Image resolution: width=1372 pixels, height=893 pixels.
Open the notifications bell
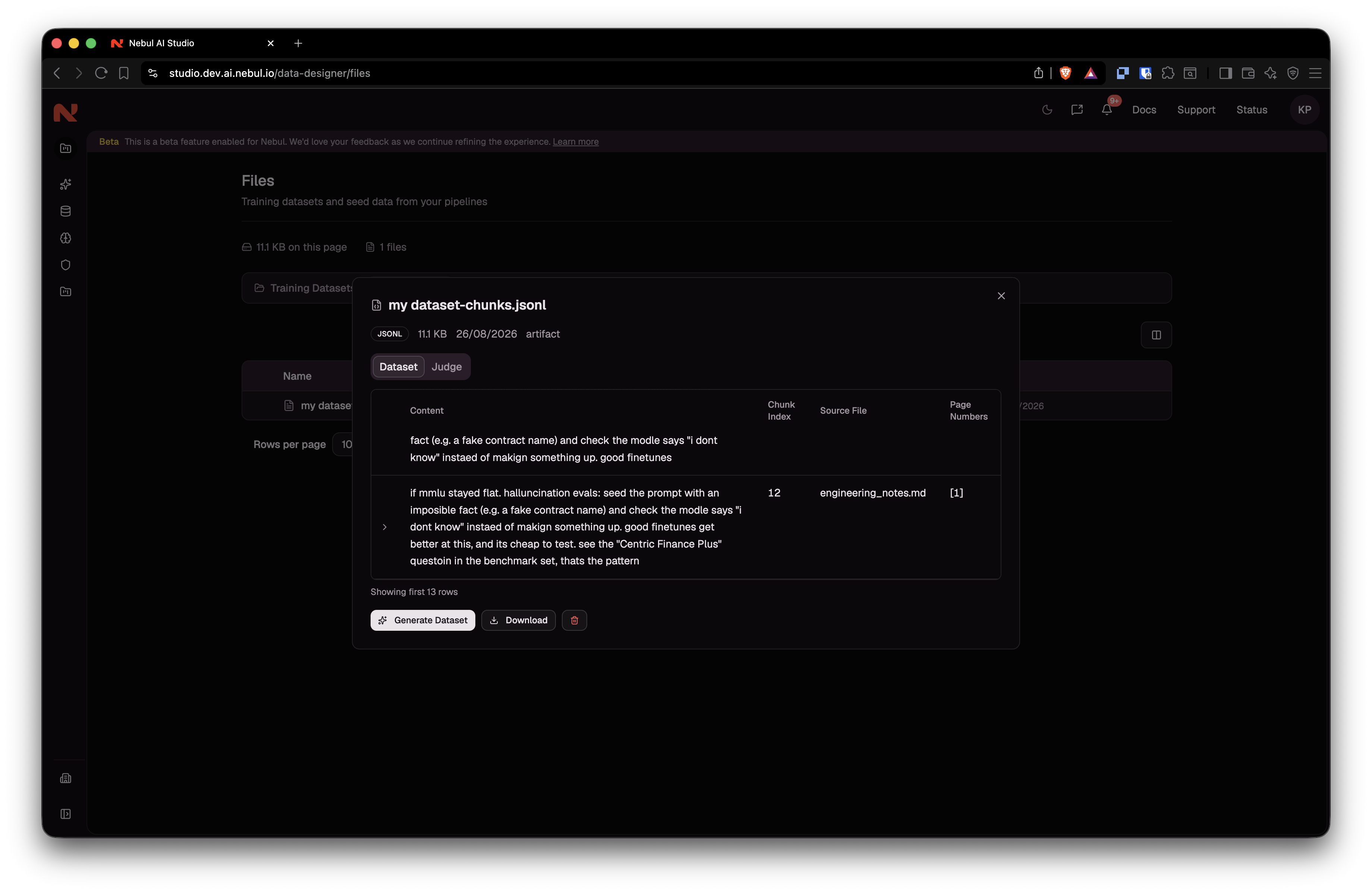[x=1106, y=110]
